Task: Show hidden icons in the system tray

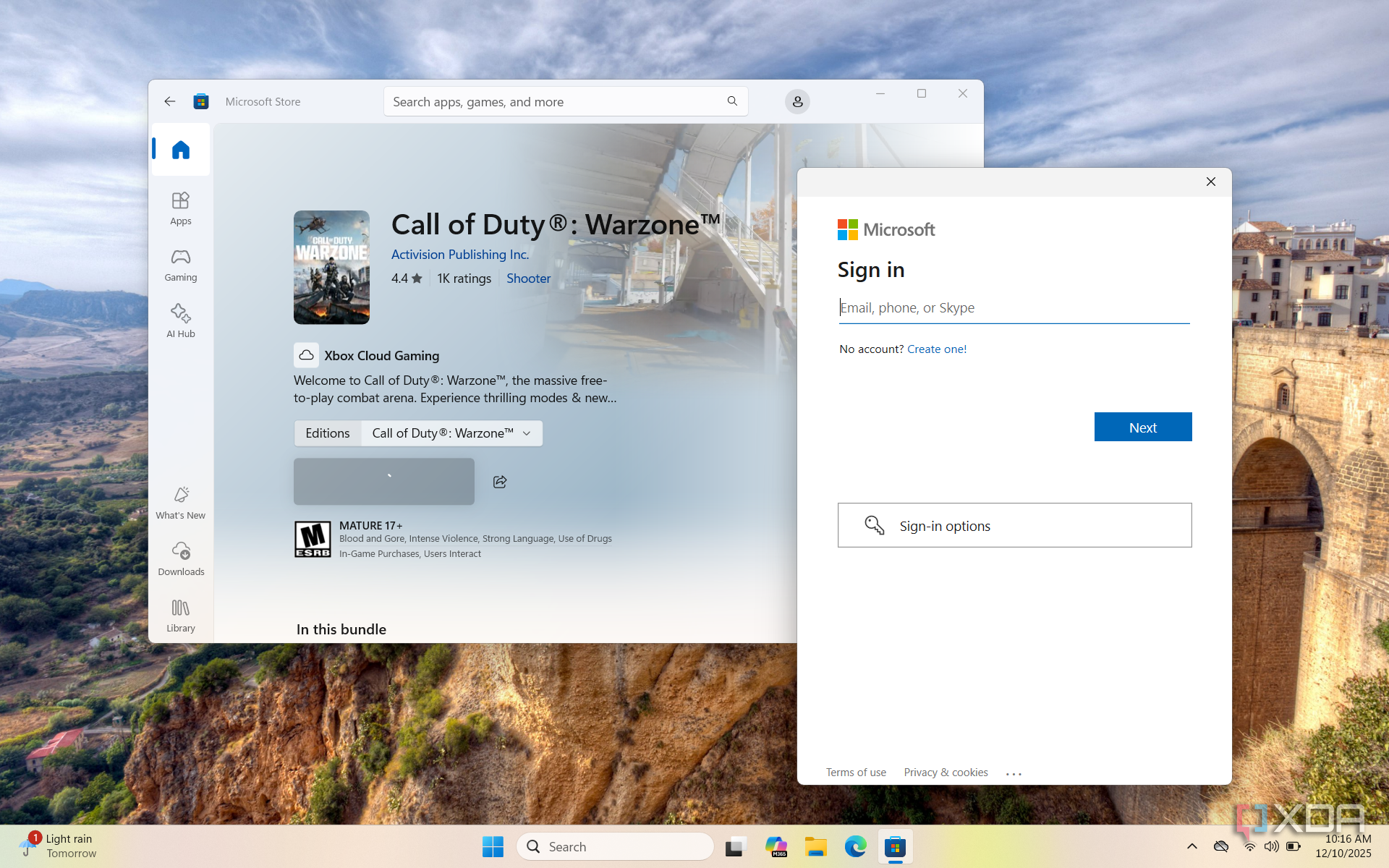Action: tap(1192, 846)
